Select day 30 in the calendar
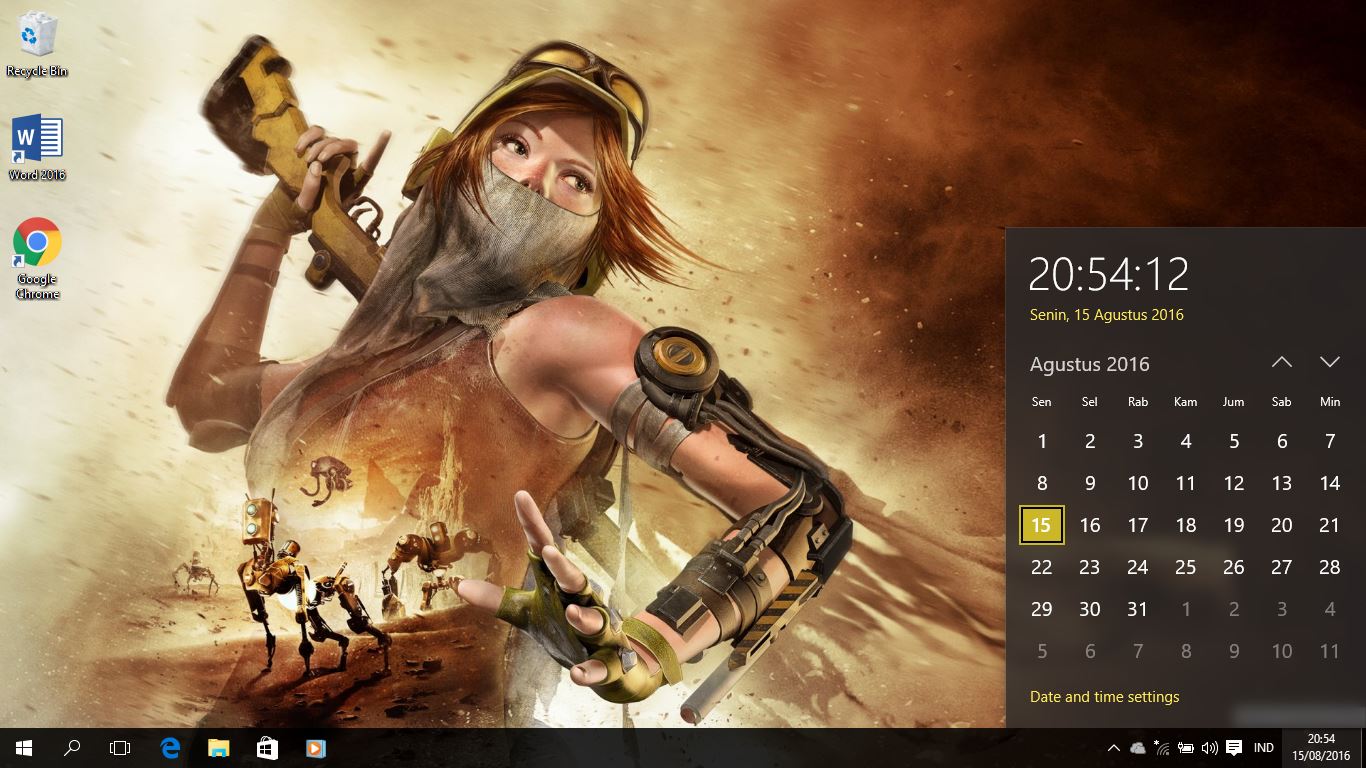Image resolution: width=1366 pixels, height=768 pixels. point(1089,609)
